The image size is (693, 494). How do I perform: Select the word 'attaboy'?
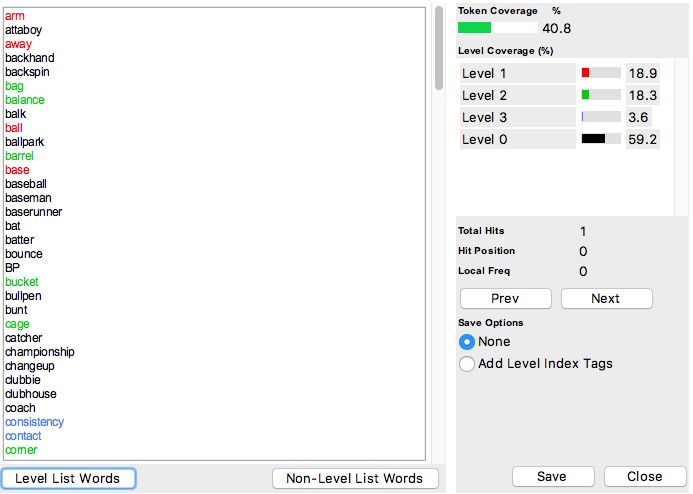click(23, 30)
